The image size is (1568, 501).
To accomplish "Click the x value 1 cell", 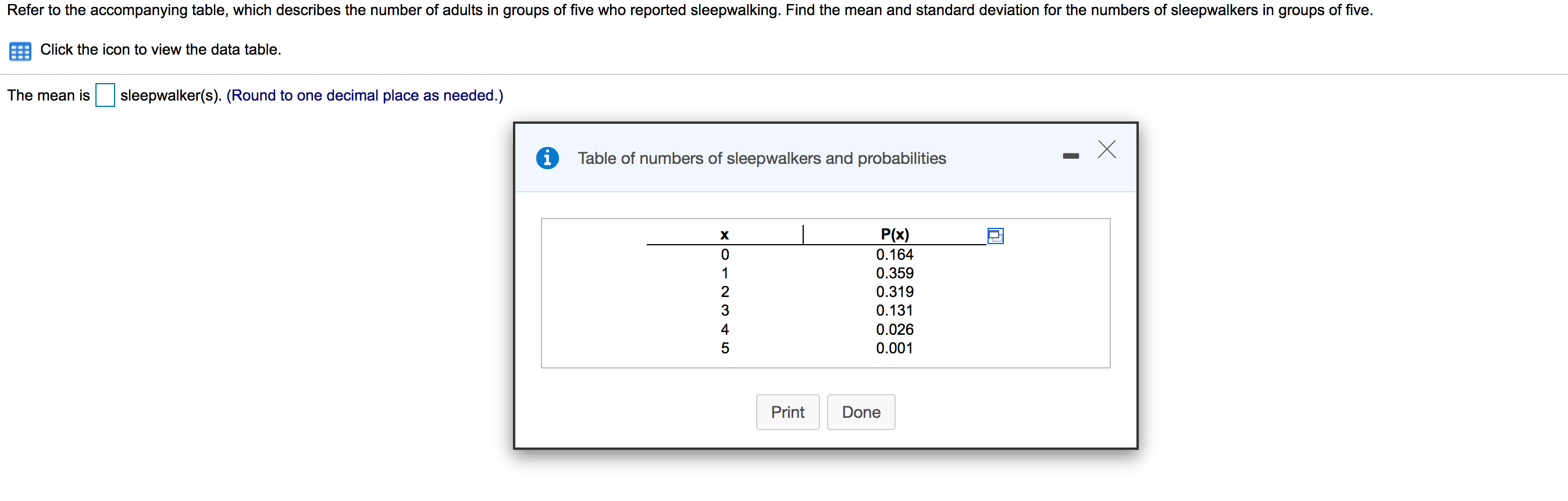I will click(724, 273).
